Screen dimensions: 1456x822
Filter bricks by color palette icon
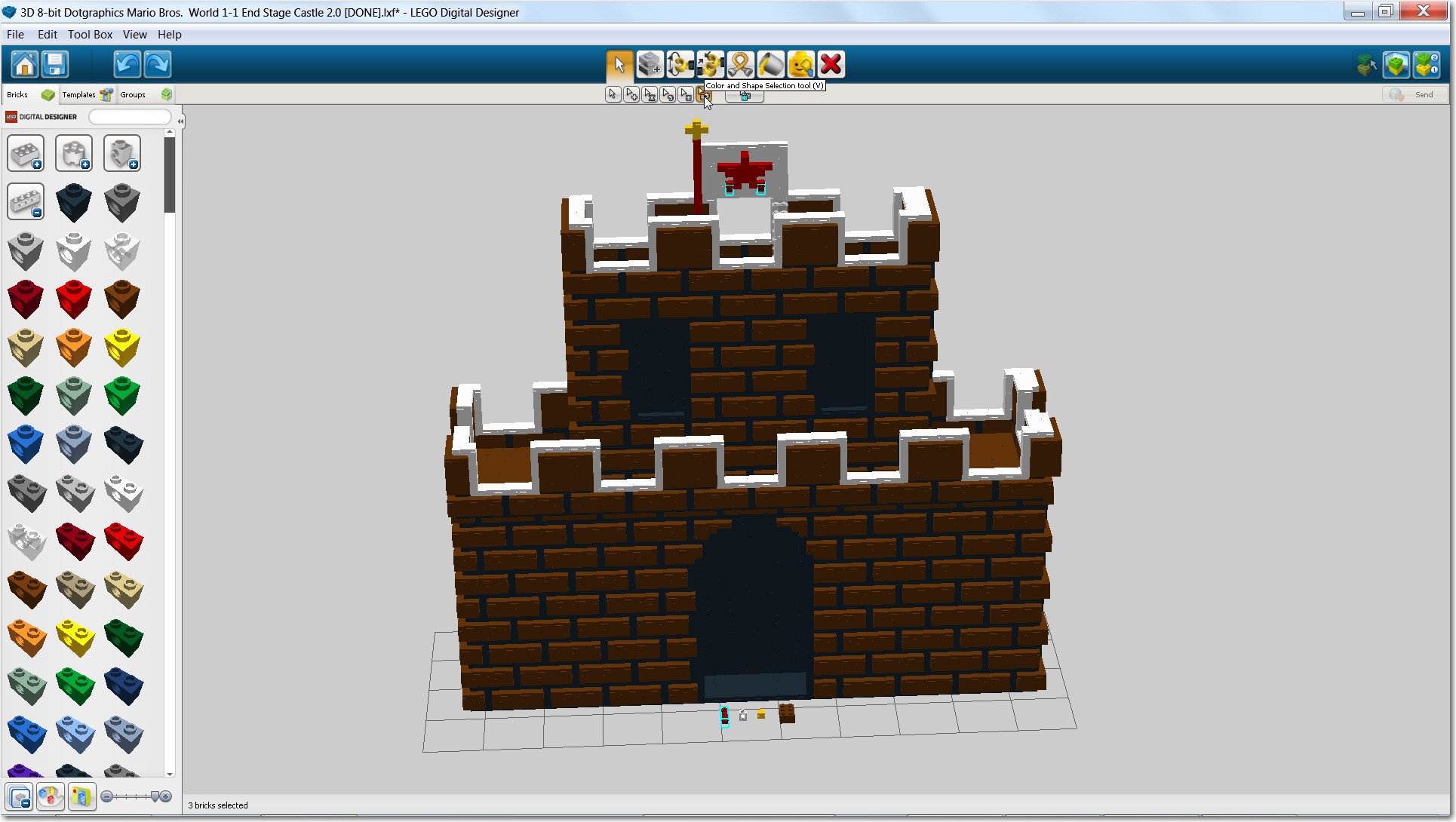click(51, 796)
